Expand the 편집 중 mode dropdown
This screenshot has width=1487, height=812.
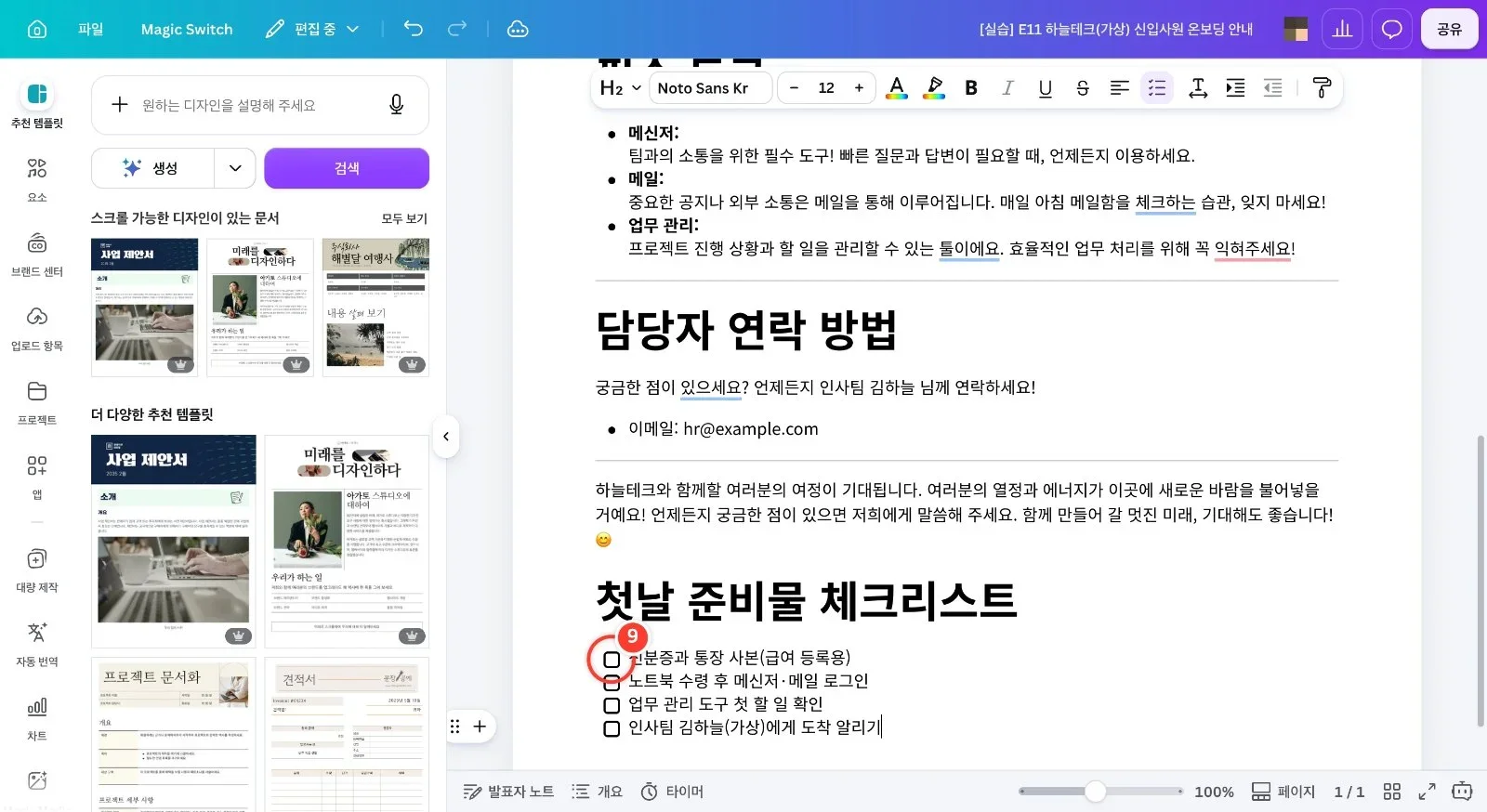(x=312, y=29)
